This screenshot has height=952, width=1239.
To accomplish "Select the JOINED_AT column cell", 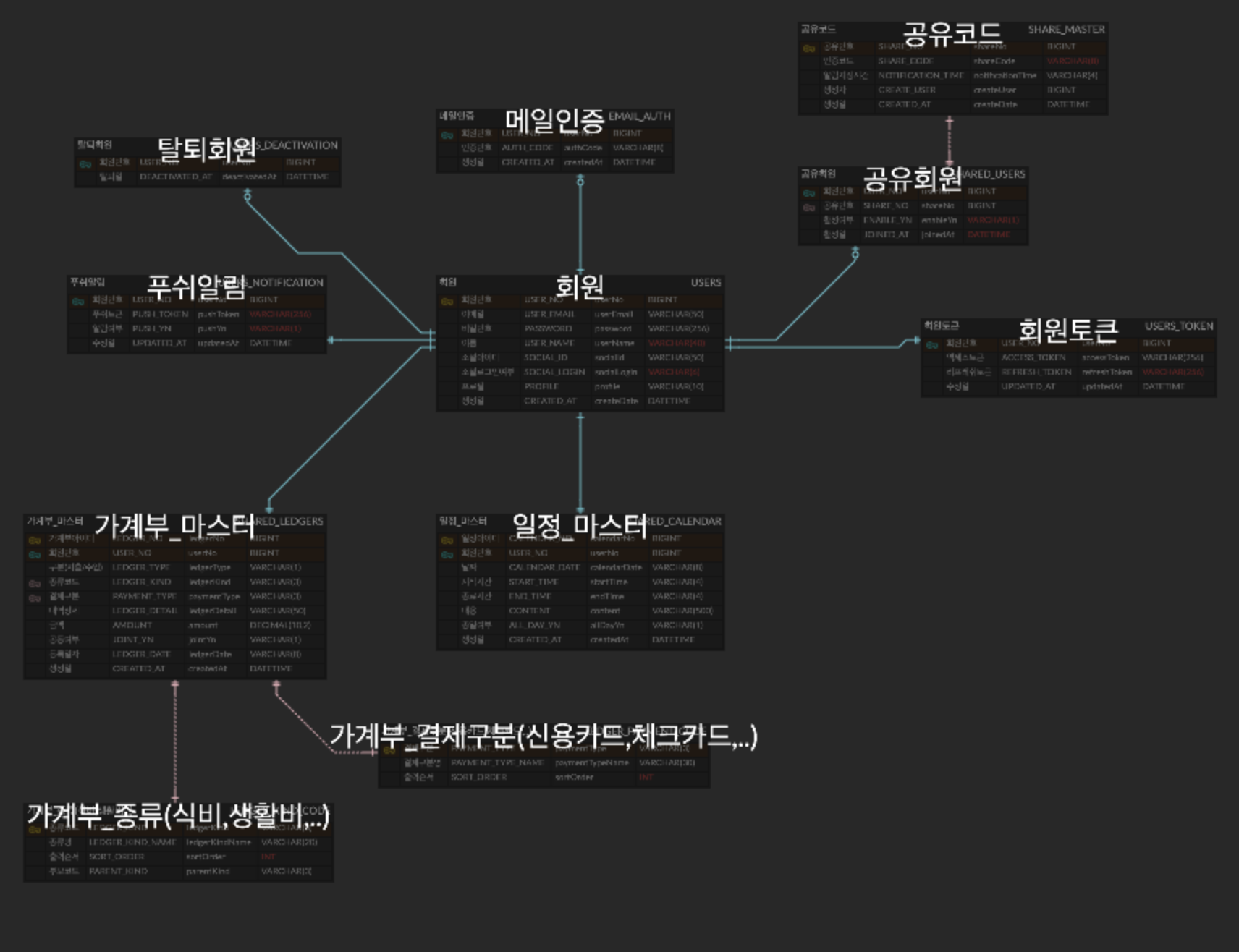I will (x=887, y=234).
